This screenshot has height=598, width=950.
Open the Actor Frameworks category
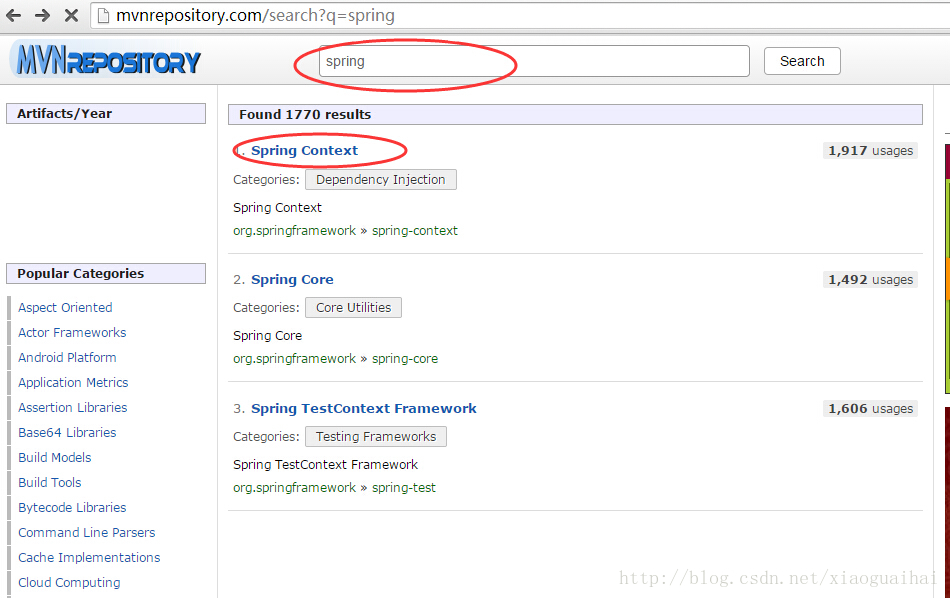click(72, 333)
